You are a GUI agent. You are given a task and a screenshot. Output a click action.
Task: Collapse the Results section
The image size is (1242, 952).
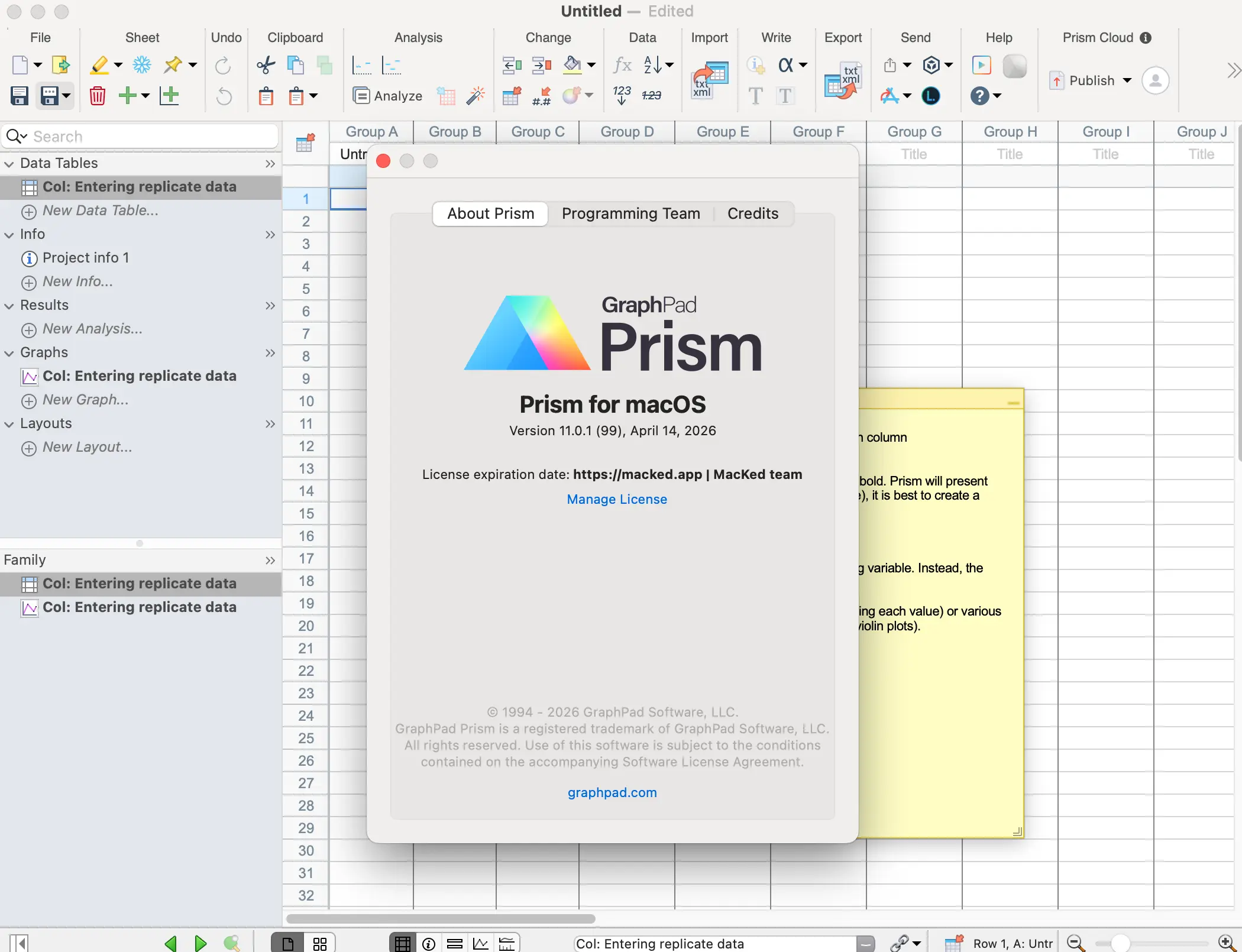(x=9, y=306)
